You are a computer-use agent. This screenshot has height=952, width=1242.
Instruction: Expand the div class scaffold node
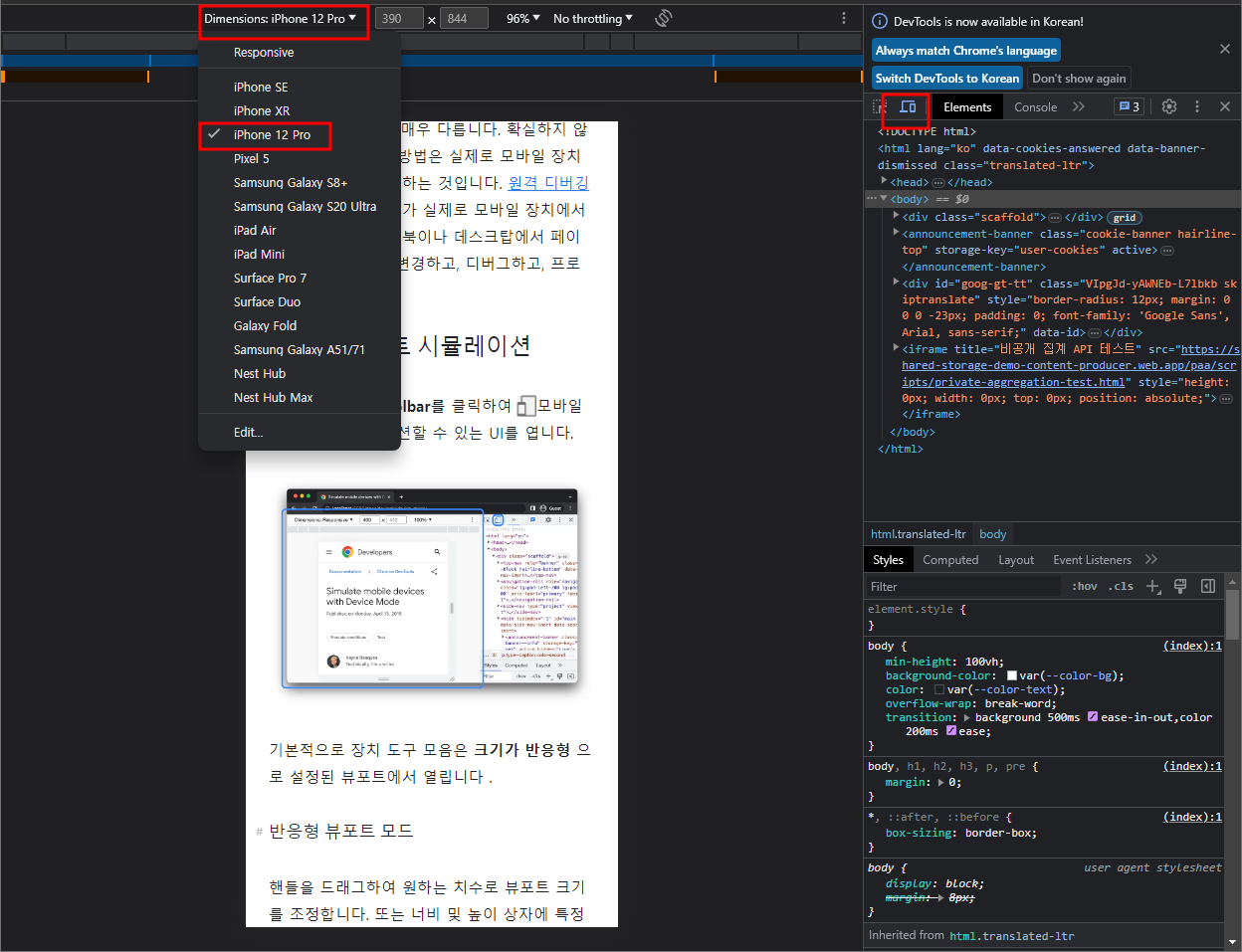(896, 215)
